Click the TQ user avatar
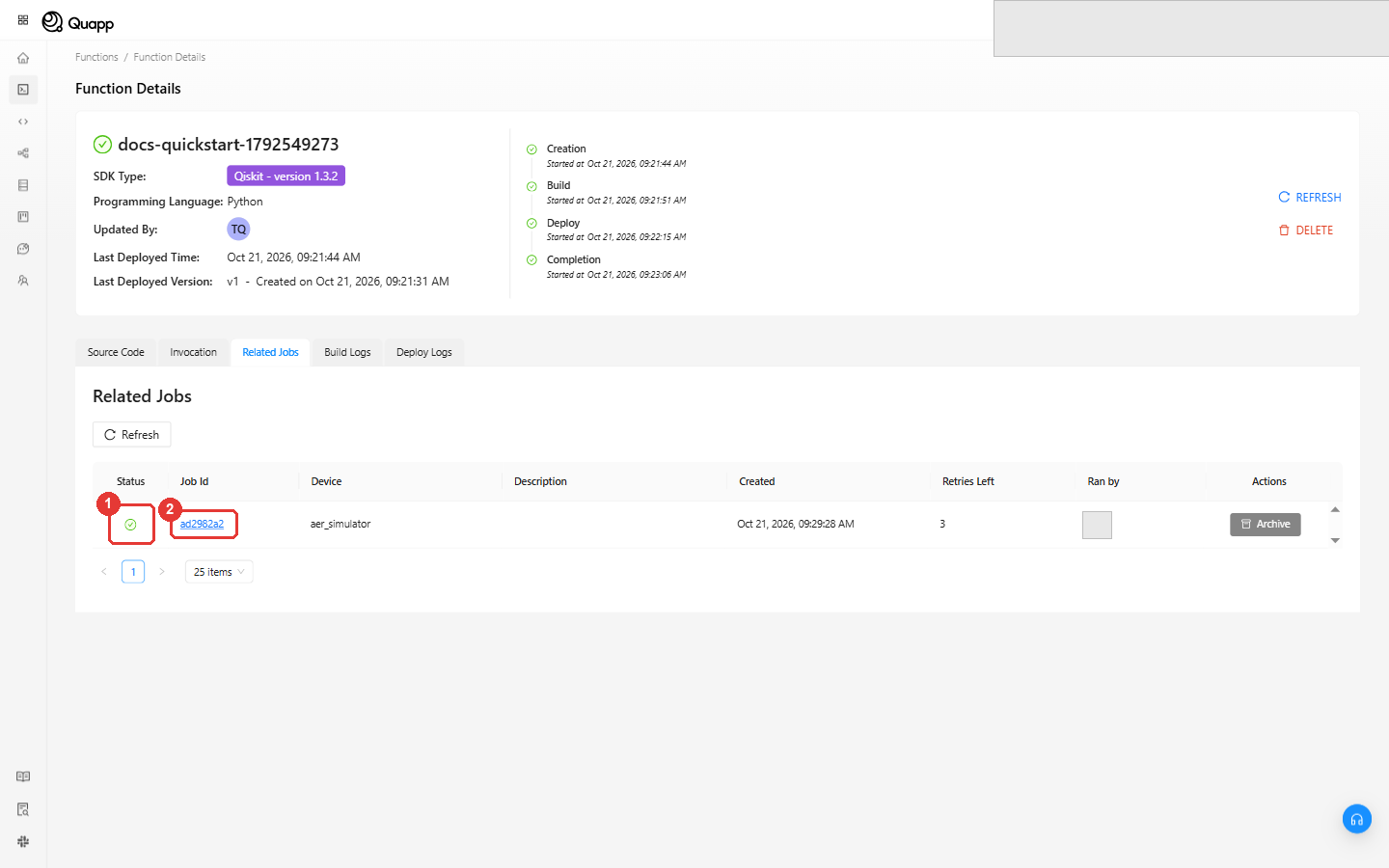Viewport: 1389px width, 868px height. click(x=238, y=230)
